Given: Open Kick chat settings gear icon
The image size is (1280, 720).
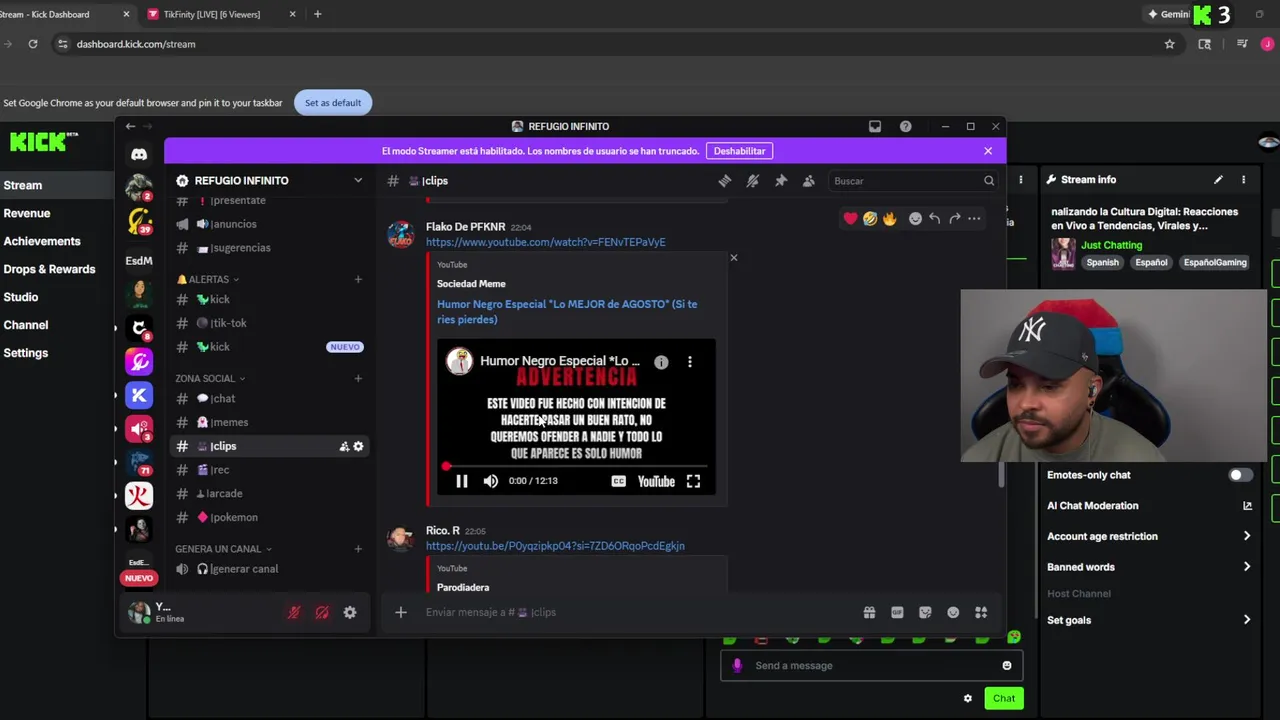Looking at the screenshot, I should pos(967,698).
